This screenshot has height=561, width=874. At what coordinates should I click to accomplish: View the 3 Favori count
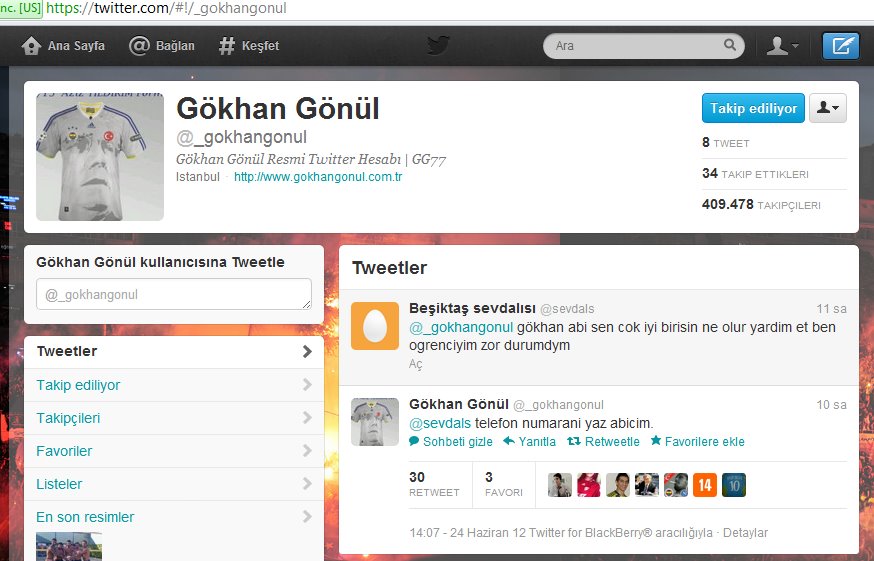[x=504, y=484]
